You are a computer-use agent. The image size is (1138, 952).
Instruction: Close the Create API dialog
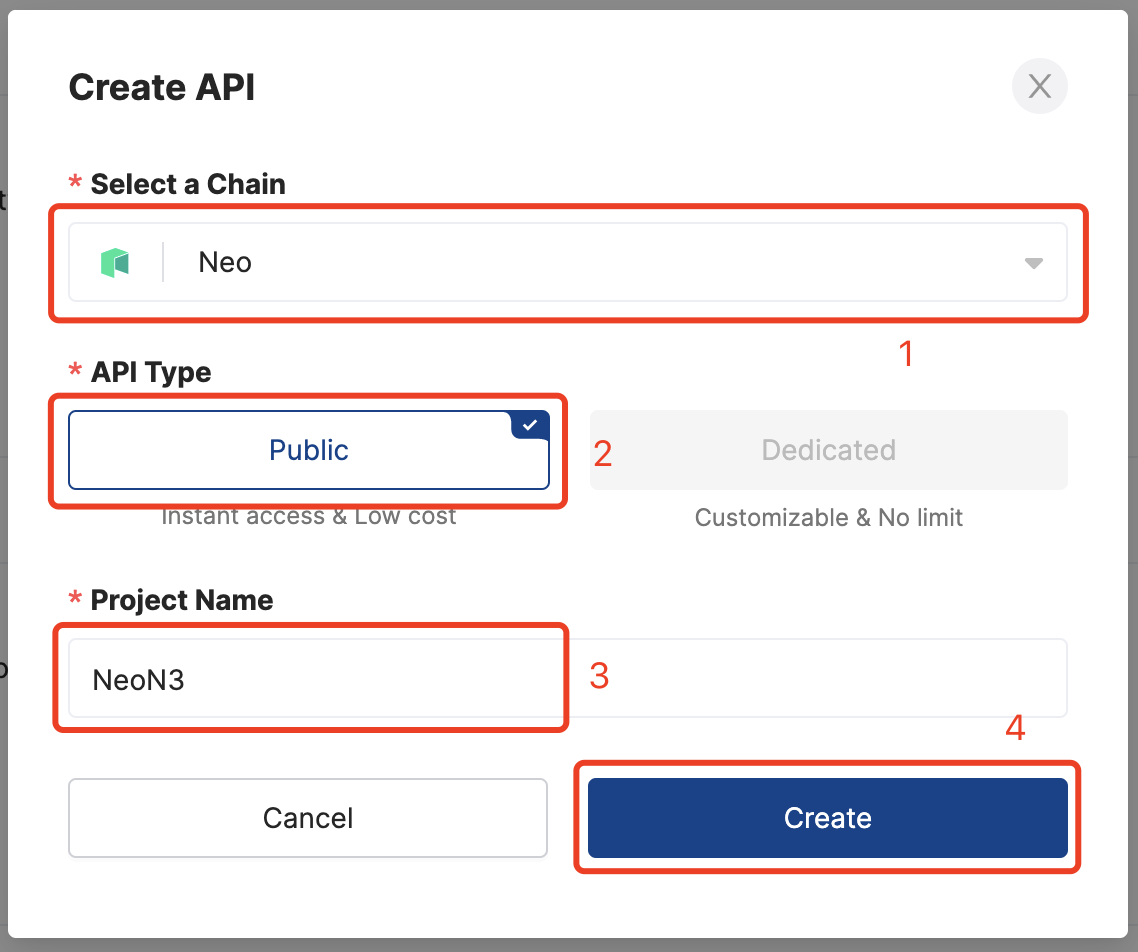coord(1039,86)
